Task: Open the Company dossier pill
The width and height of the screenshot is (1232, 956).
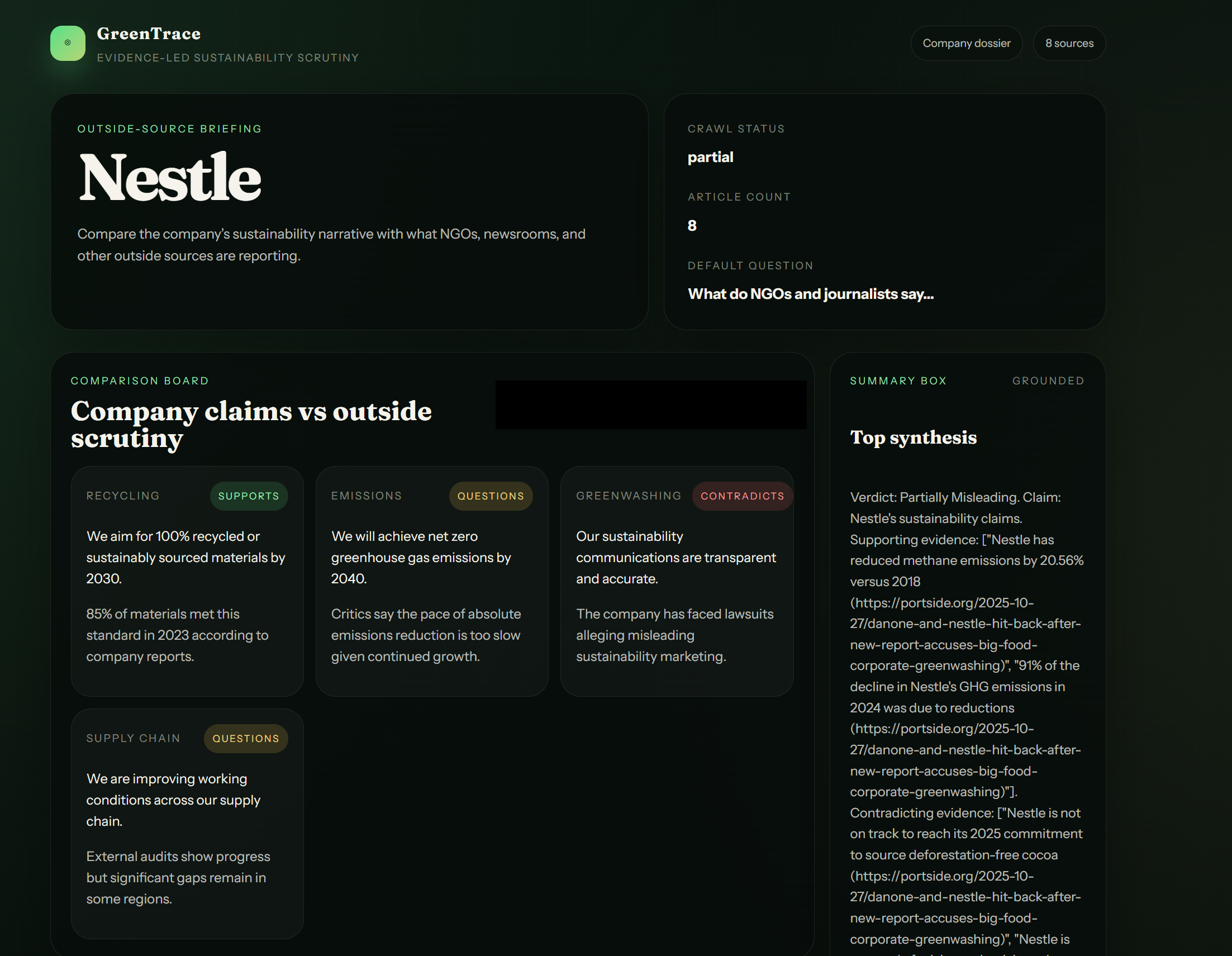Action: (x=965, y=44)
